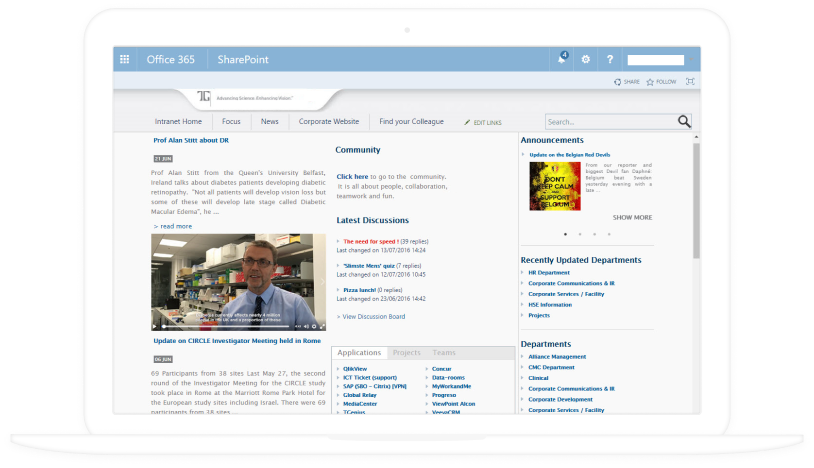
Task: Open Find your Colleague in navigation
Action: [411, 121]
